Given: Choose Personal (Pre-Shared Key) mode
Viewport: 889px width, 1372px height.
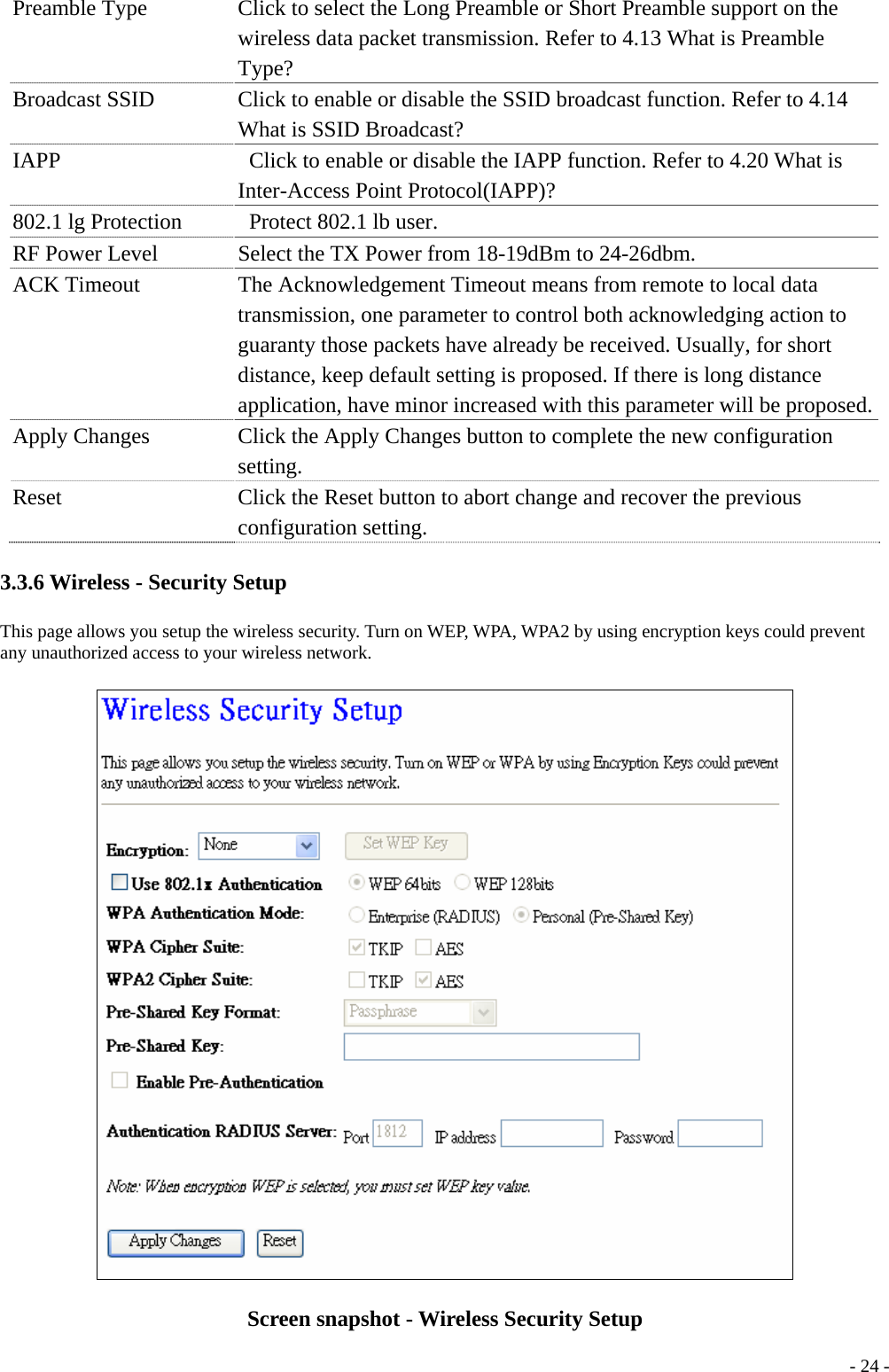Looking at the screenshot, I should click(x=521, y=915).
